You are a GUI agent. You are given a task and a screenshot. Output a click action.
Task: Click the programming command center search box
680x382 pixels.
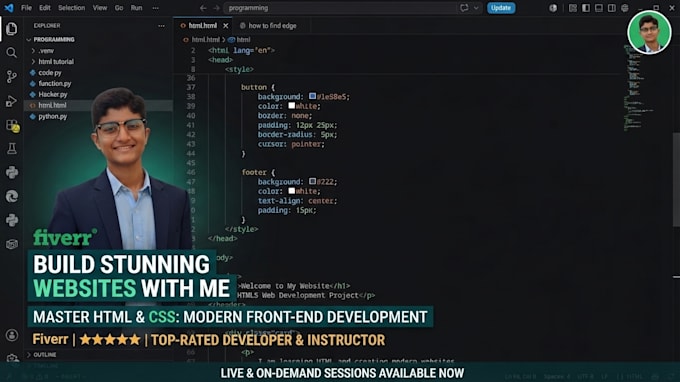pos(340,8)
